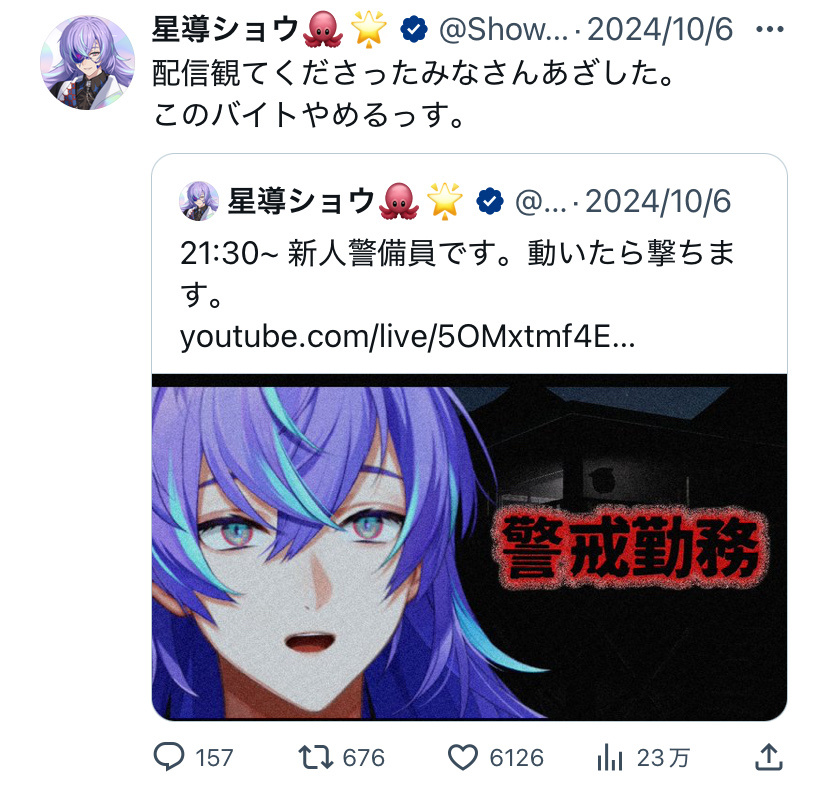Open view analytics bar chart icon
The width and height of the screenshot is (828, 794).
610,757
